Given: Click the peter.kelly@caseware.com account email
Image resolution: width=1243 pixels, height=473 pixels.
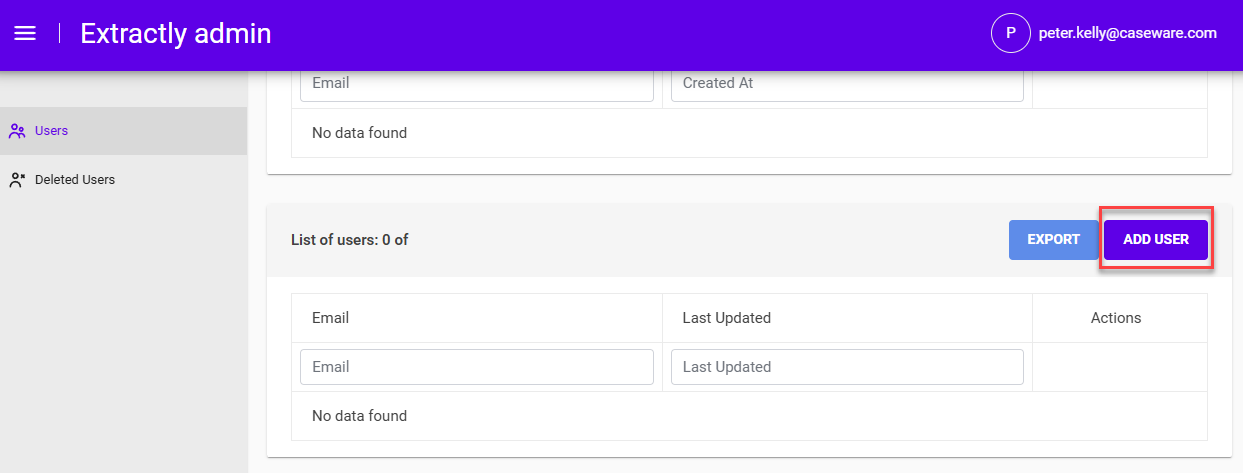Looking at the screenshot, I should click(1127, 33).
